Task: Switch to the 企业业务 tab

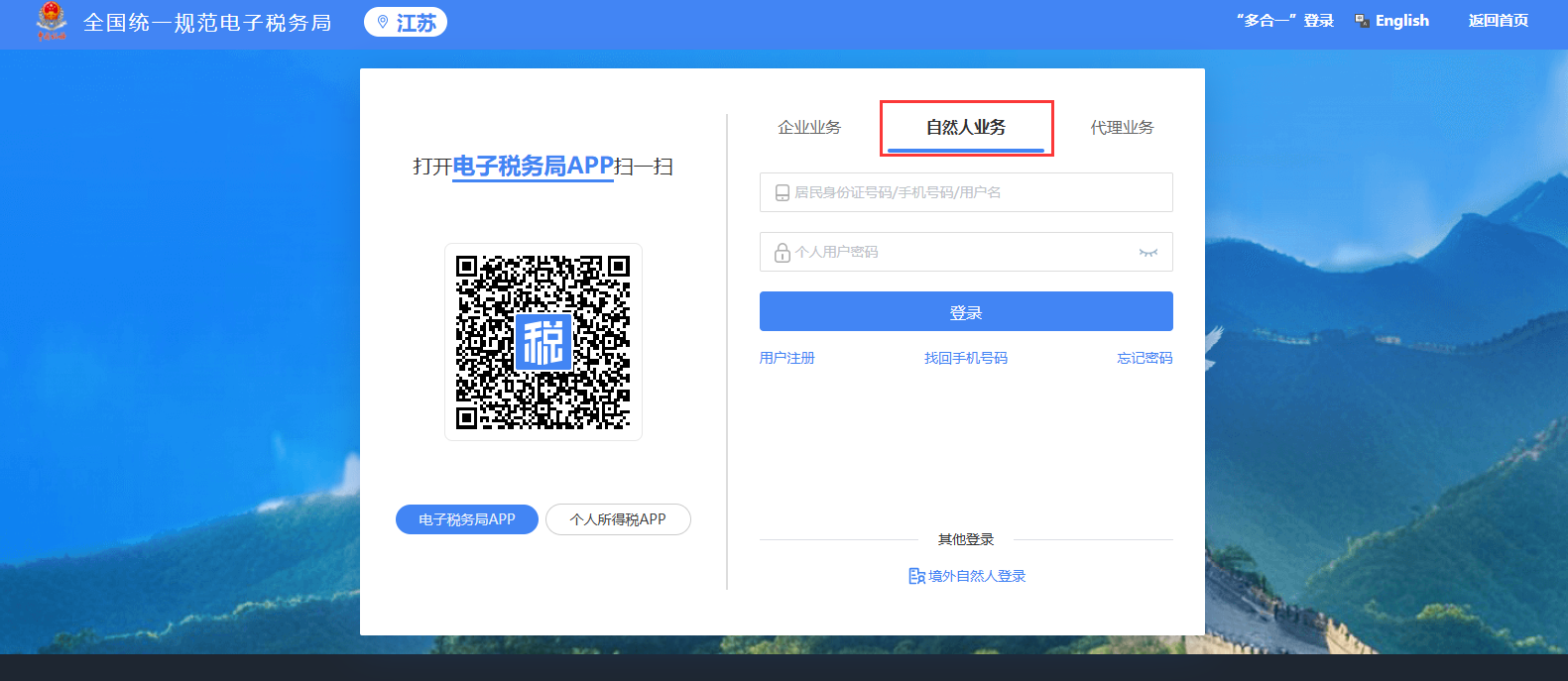Action: 809,128
